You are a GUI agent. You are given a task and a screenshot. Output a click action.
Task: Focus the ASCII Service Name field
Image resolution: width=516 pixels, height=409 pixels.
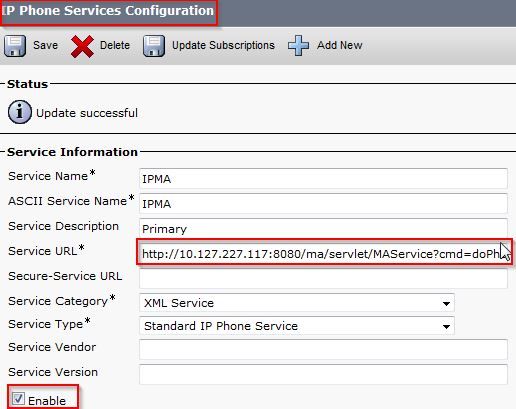coord(323,204)
